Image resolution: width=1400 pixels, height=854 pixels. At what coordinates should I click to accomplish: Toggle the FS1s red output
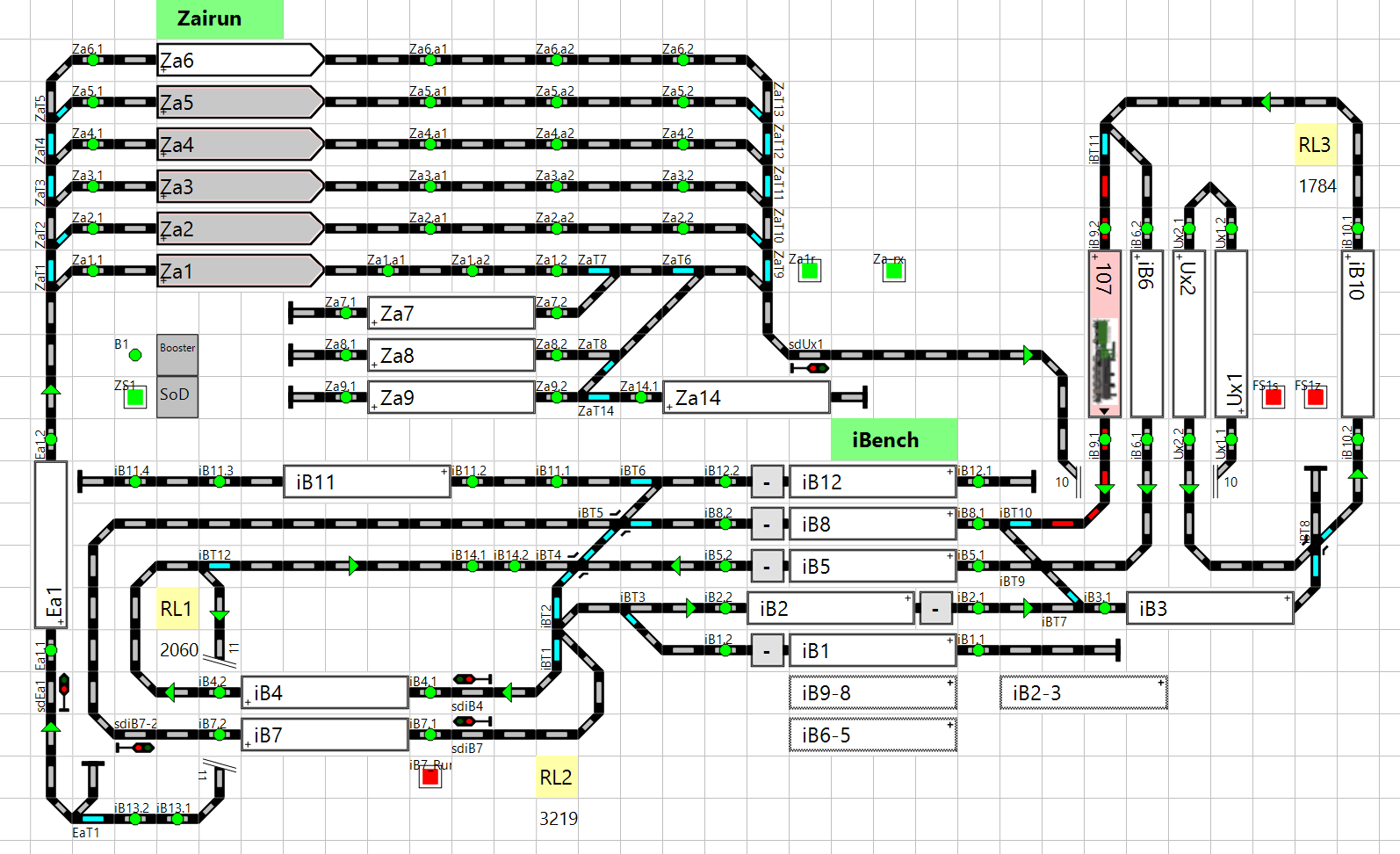click(1273, 397)
